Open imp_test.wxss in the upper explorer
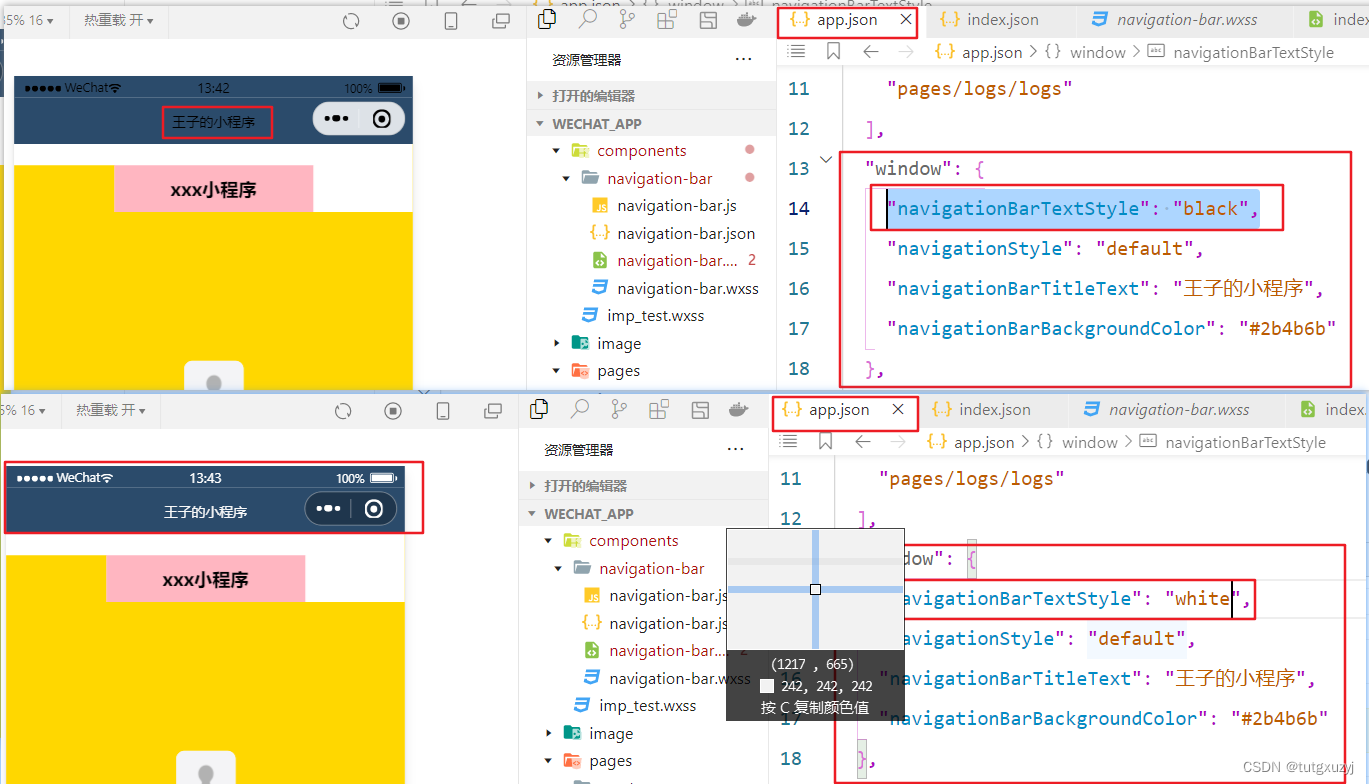This screenshot has width=1369, height=784. tap(655, 316)
